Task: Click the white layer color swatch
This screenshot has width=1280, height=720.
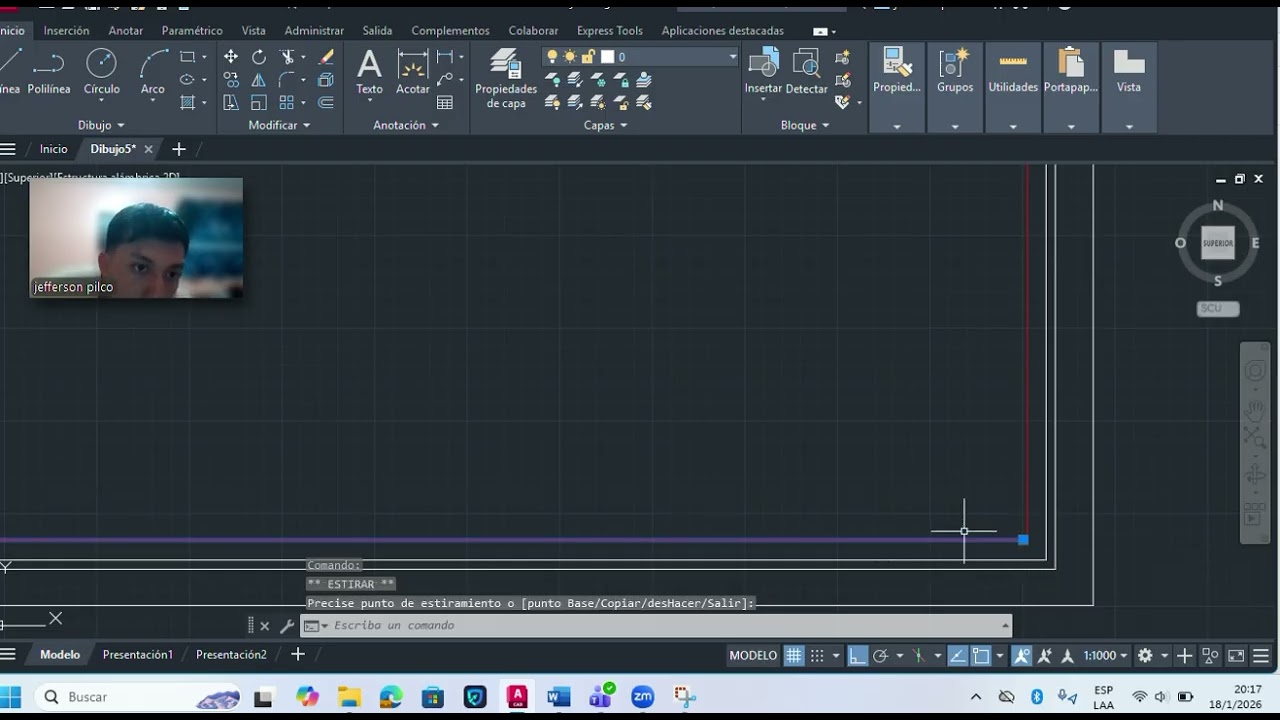Action: click(x=607, y=57)
